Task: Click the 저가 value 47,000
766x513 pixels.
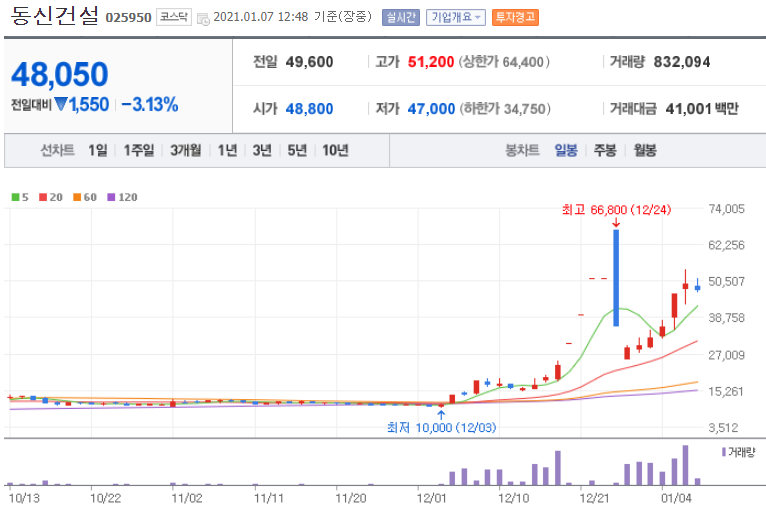Action: (x=431, y=108)
